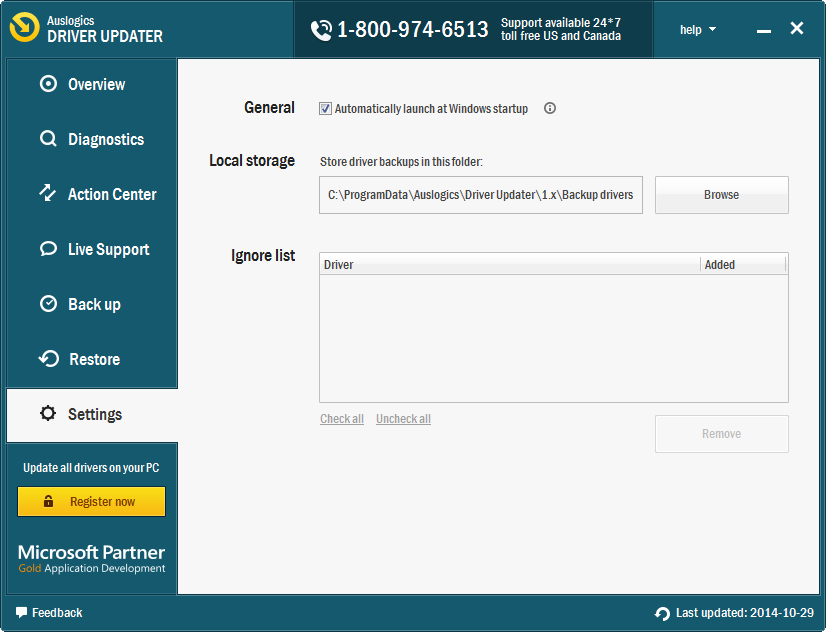Click the padlock icon on Register now
Viewport: 826px width, 632px height.
(48, 500)
